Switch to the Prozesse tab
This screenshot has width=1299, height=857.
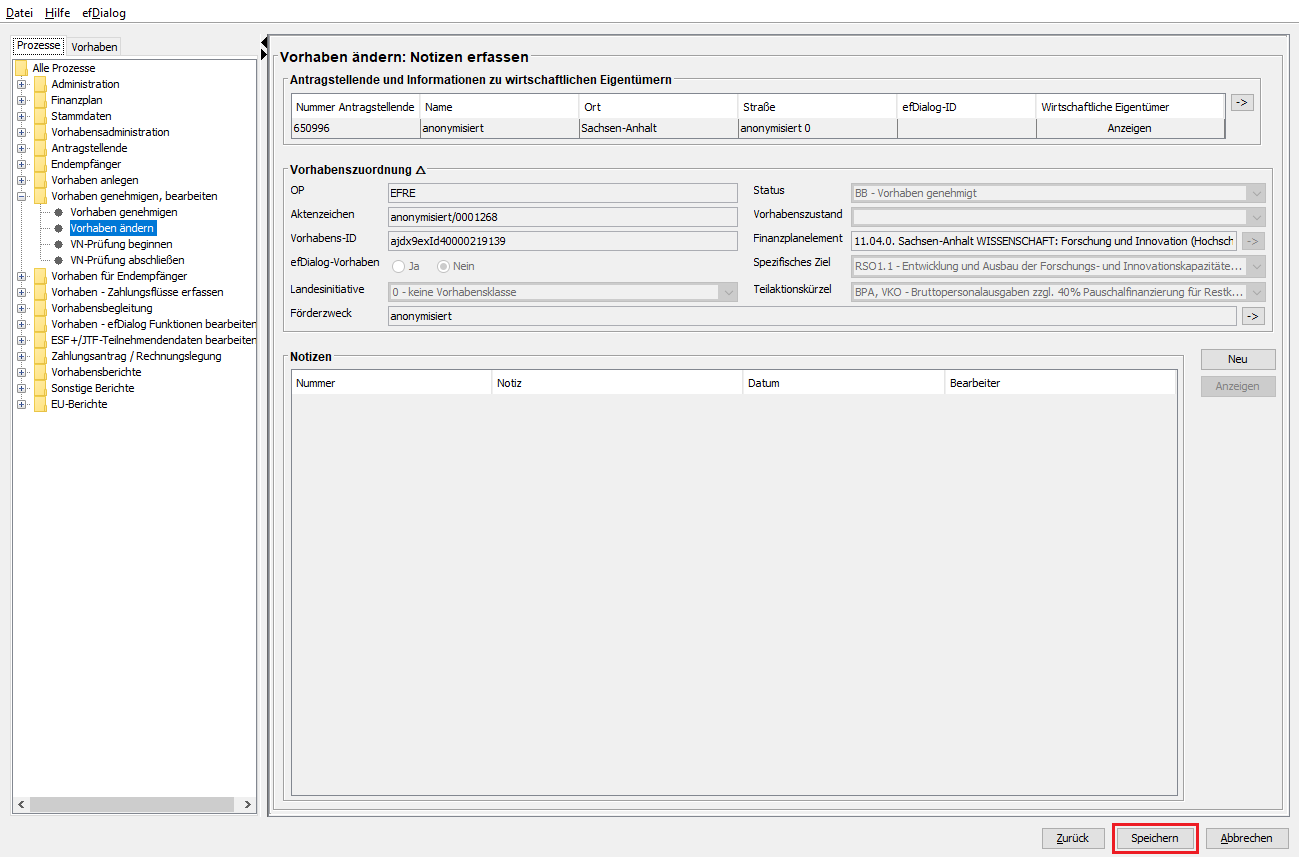39,46
